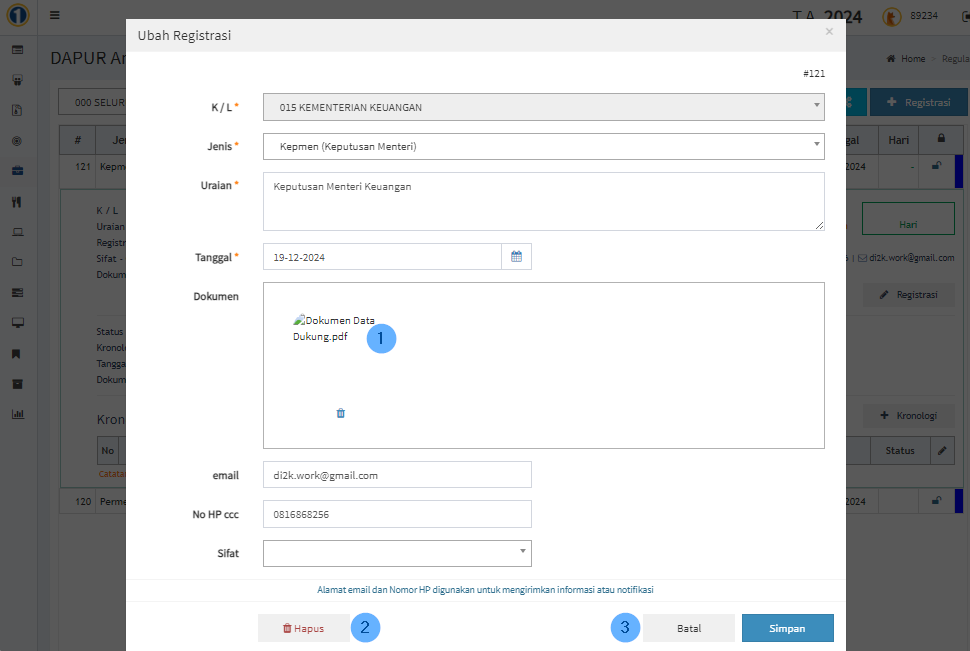Open the Jenis dropdown showing Kepmen
Screen dimensions: 970x651
tap(543, 147)
